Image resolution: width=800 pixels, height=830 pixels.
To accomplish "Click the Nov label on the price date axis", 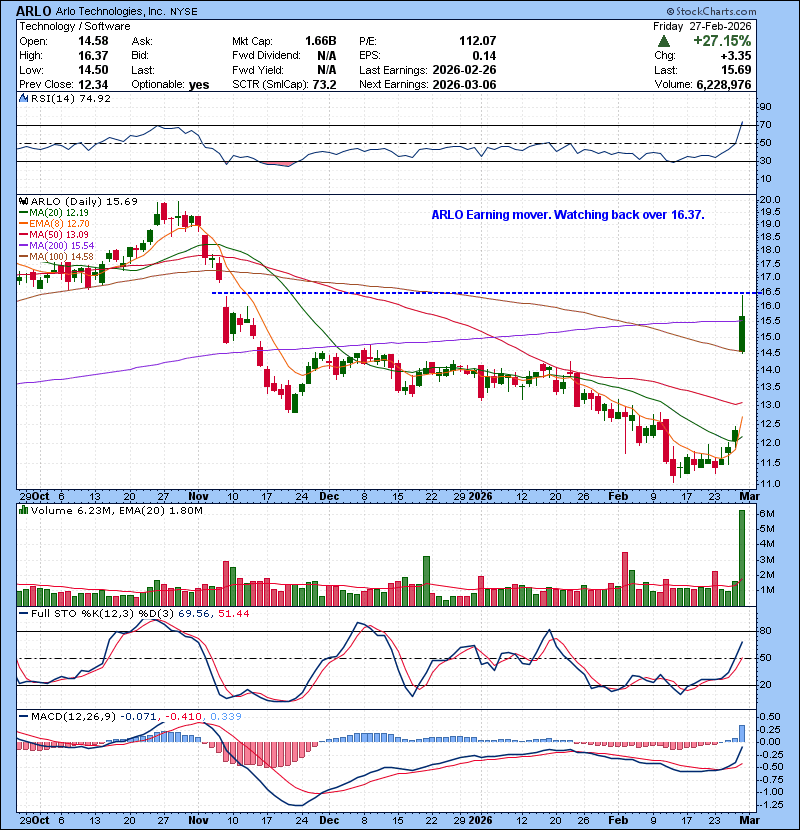I will coord(198,497).
